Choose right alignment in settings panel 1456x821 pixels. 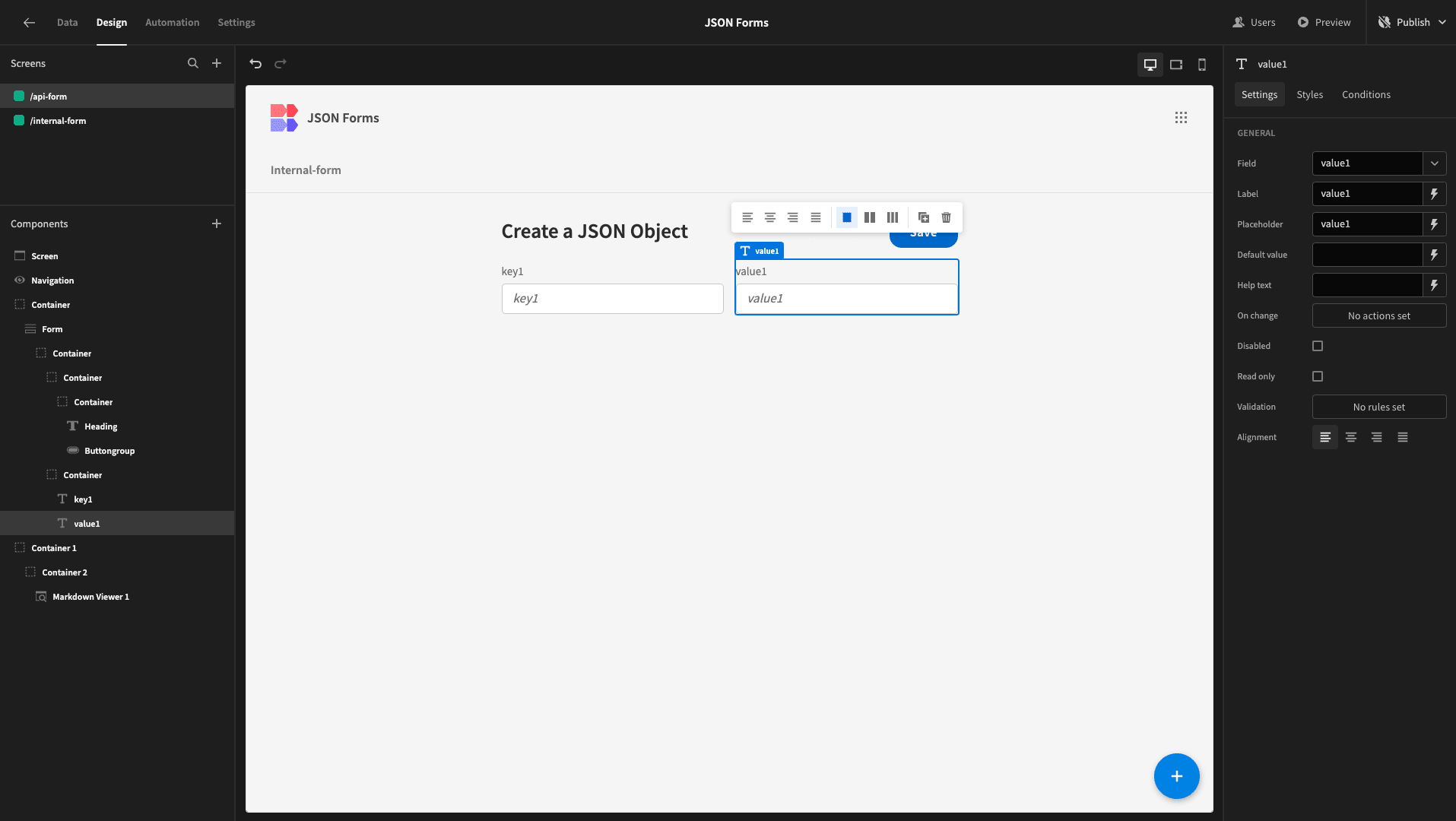point(1377,437)
